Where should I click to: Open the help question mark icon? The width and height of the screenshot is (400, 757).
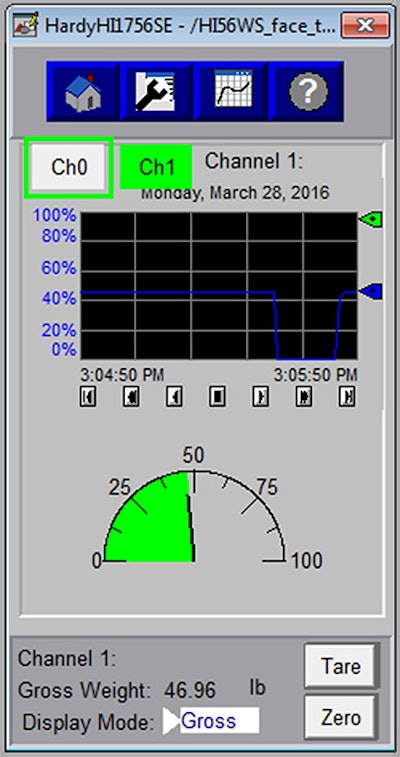(x=307, y=91)
